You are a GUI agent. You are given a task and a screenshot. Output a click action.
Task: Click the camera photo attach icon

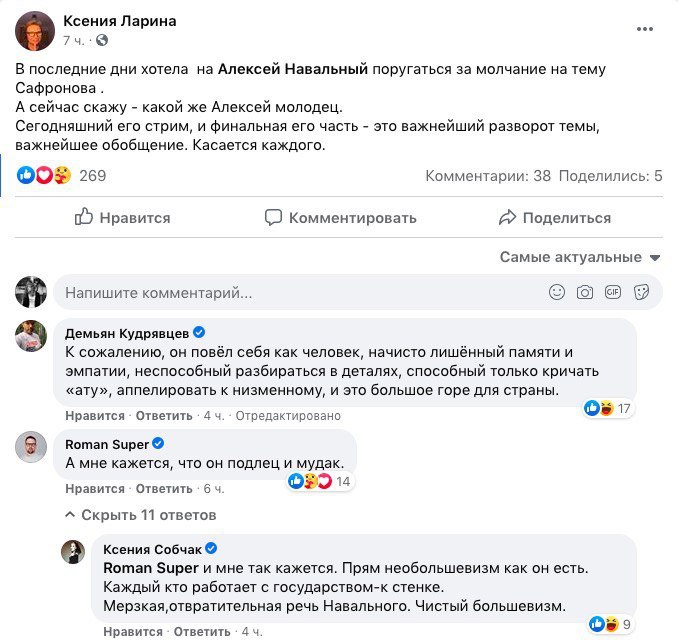tap(585, 293)
